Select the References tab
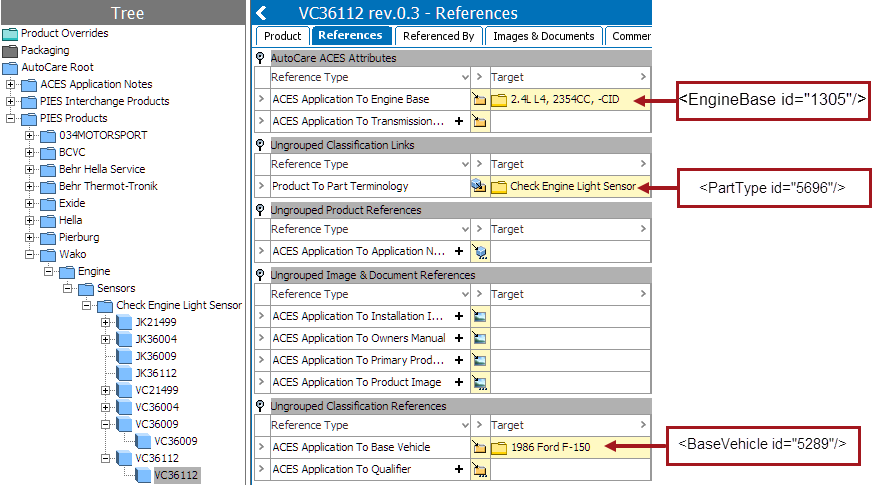Screen dimensions: 875x485 (350, 35)
